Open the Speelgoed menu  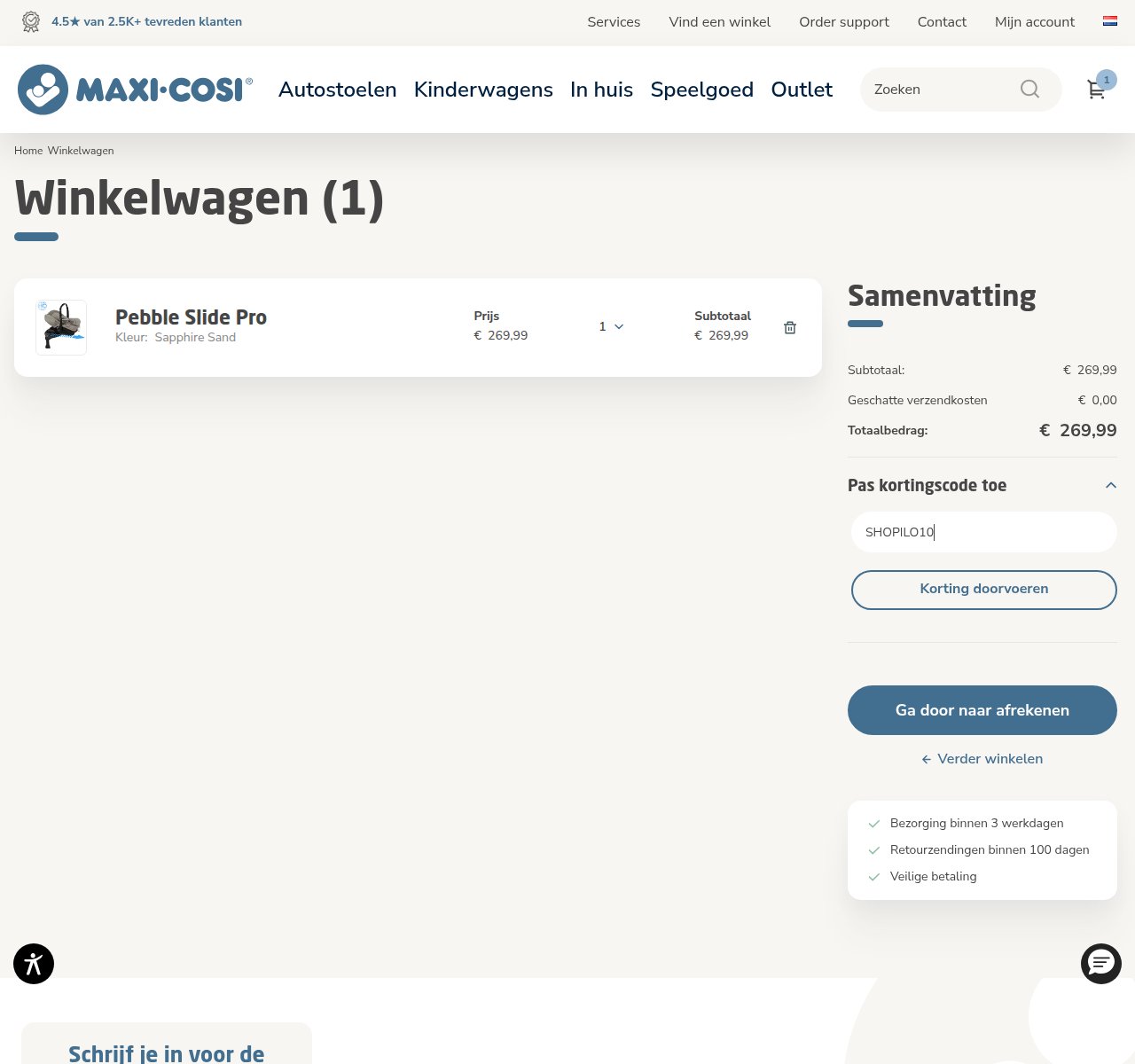click(x=702, y=90)
